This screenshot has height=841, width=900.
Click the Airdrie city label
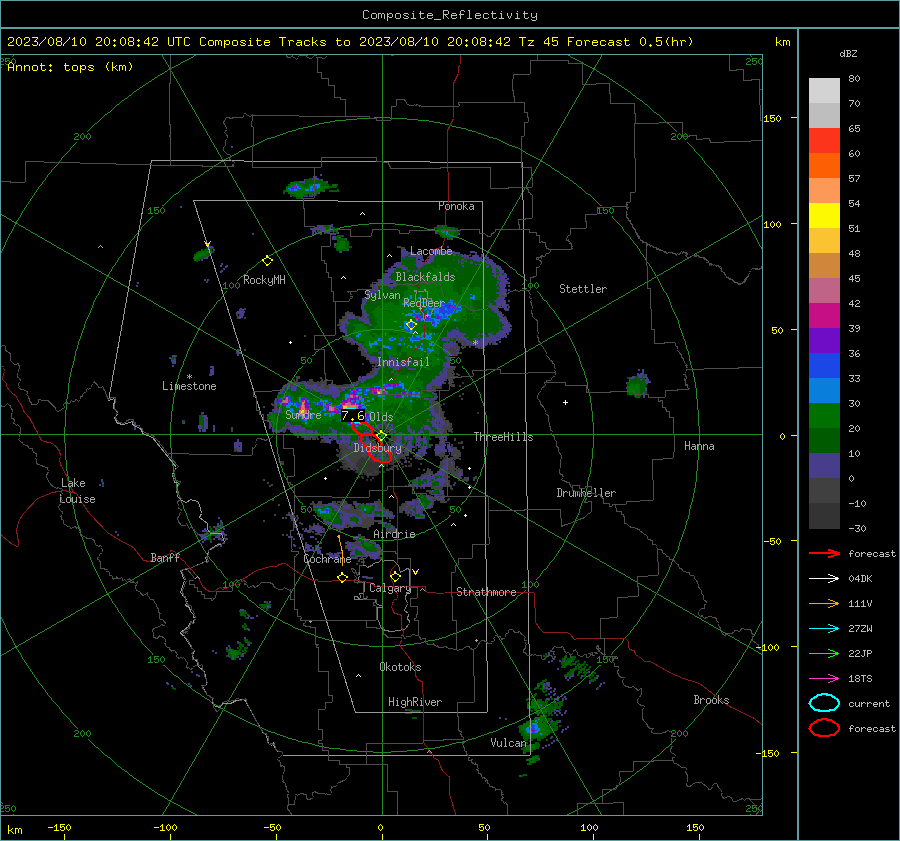[394, 534]
